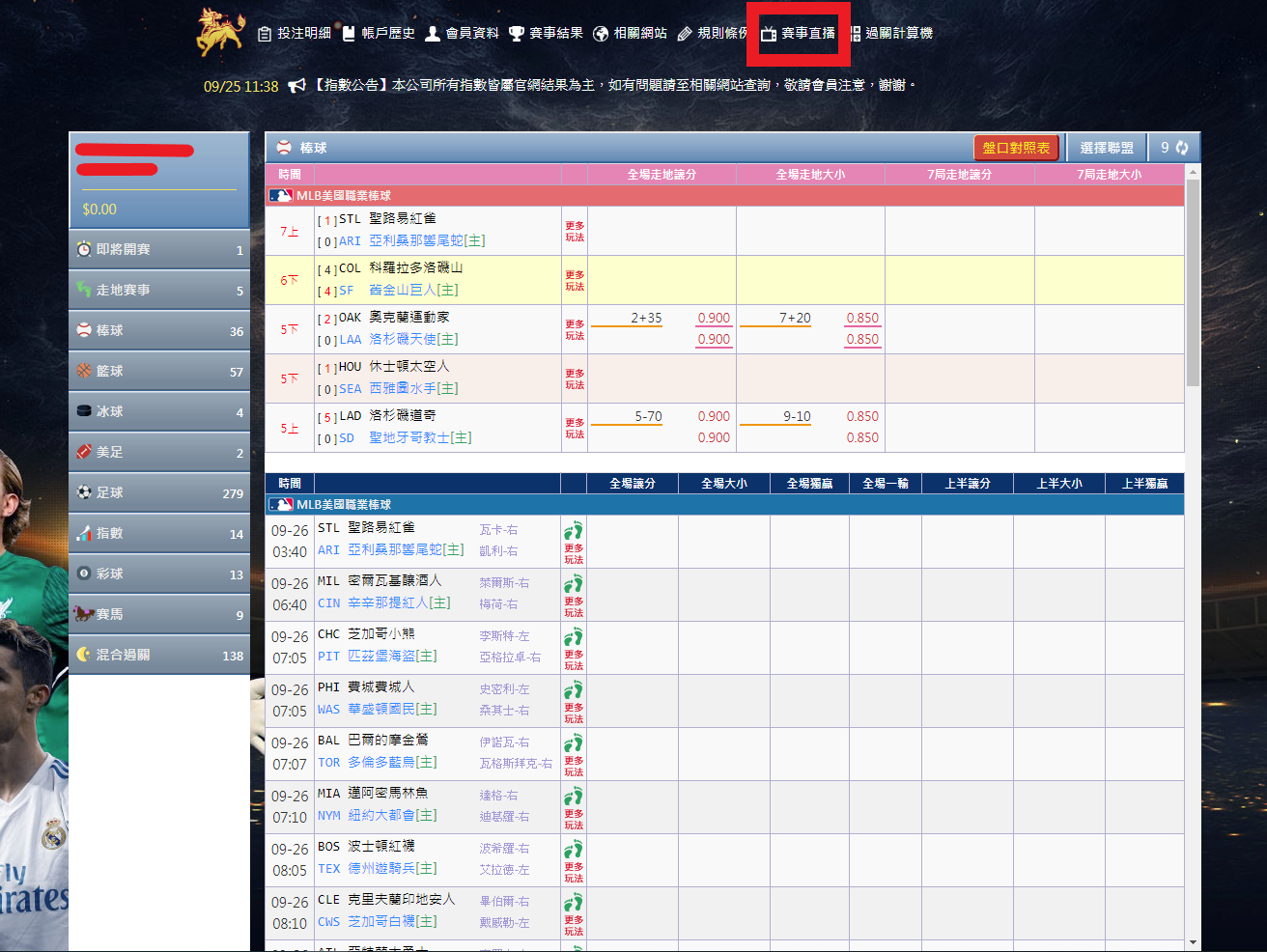Refresh odds with the circular arrows icon
Viewport: 1267px width, 952px height.
(x=1182, y=148)
